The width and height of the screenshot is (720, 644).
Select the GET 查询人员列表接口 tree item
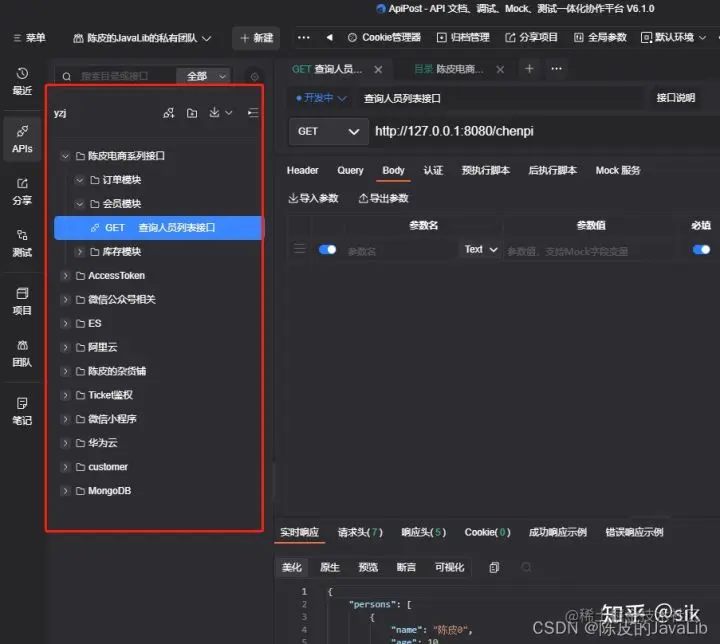[159, 228]
